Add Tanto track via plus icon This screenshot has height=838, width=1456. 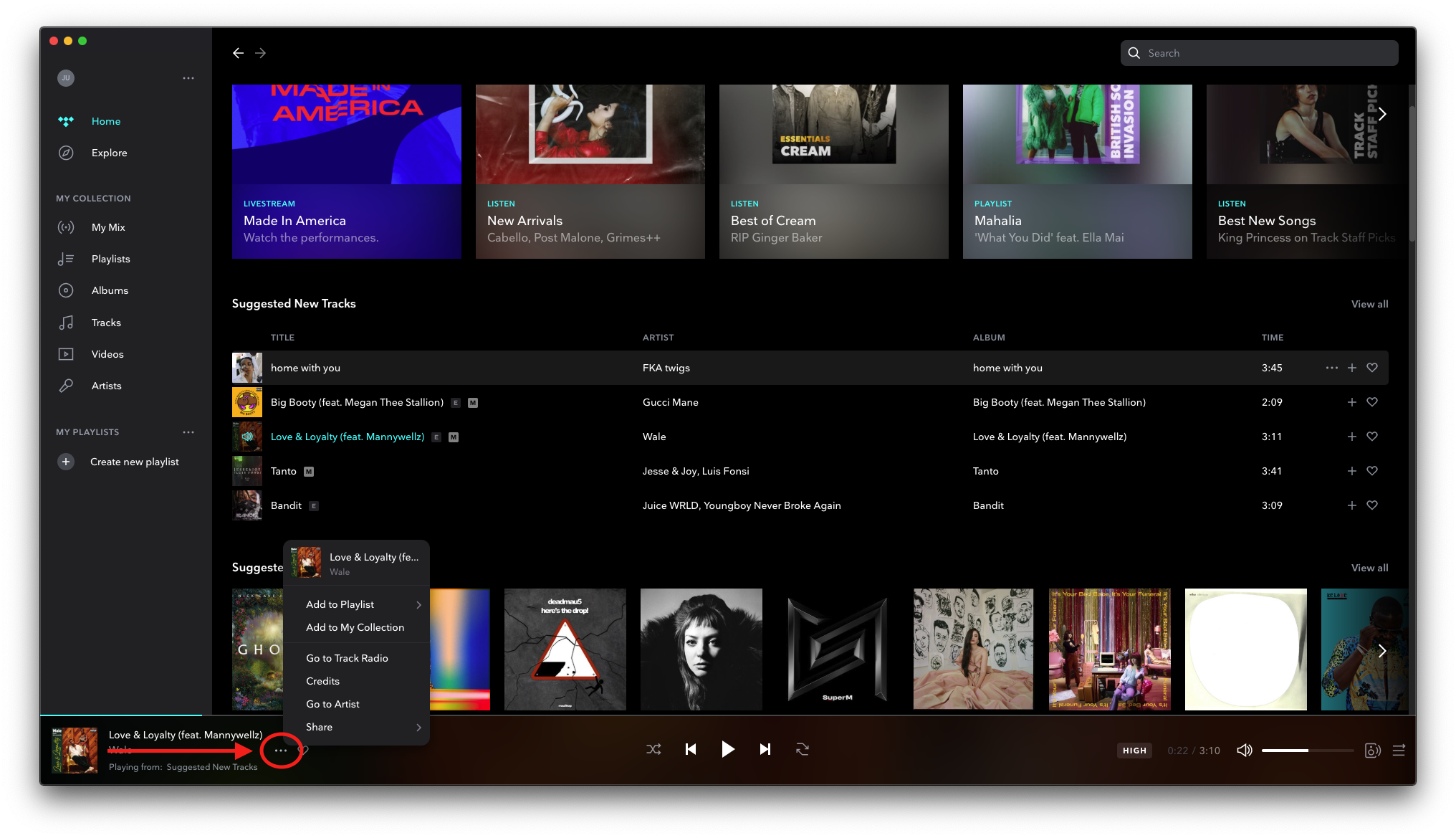(x=1352, y=471)
